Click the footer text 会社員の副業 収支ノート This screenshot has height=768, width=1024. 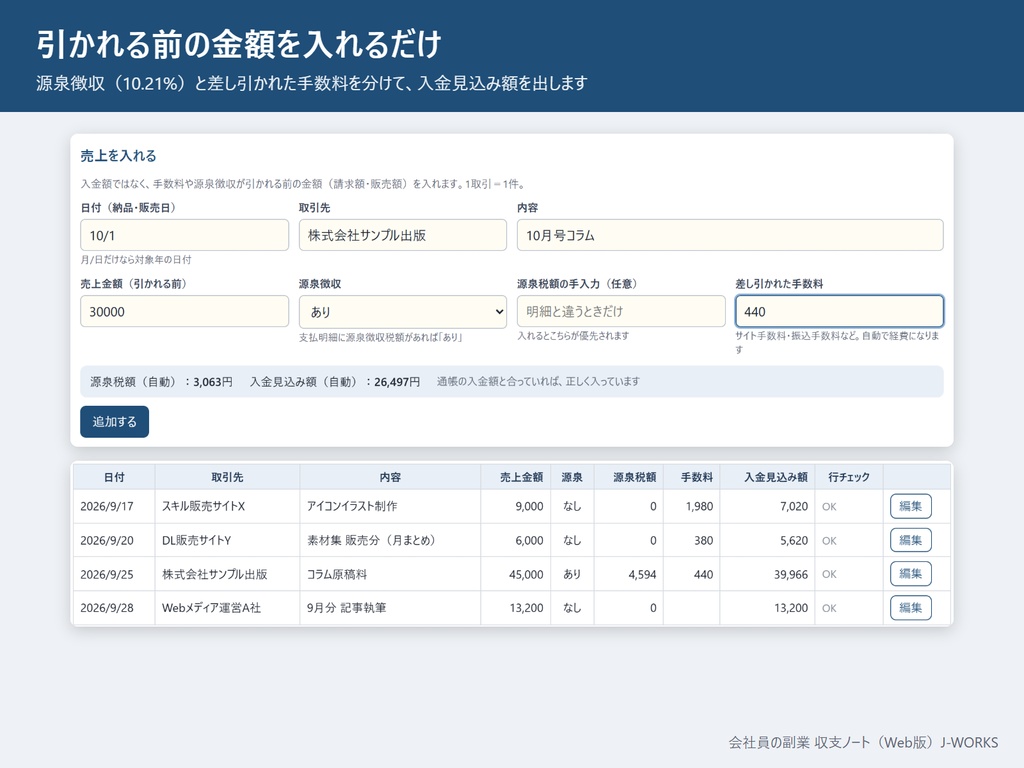[799, 743]
